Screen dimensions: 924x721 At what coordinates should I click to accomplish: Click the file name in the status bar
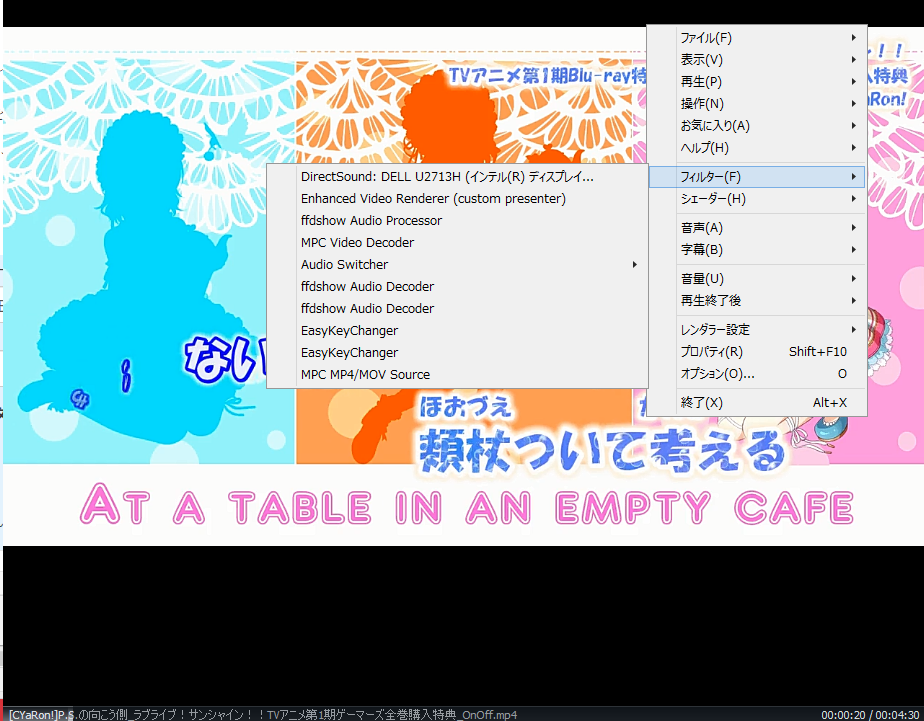click(x=263, y=715)
